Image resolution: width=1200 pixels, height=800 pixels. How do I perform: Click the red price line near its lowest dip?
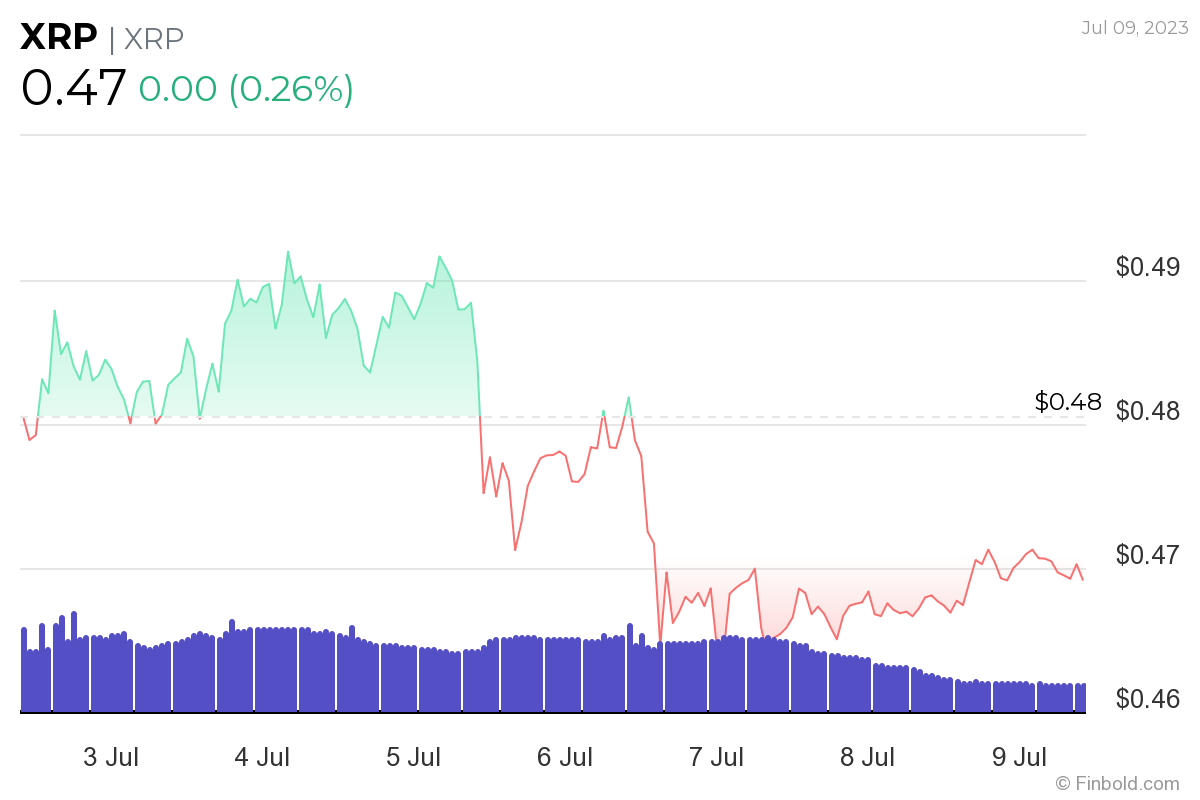pyautogui.click(x=660, y=638)
